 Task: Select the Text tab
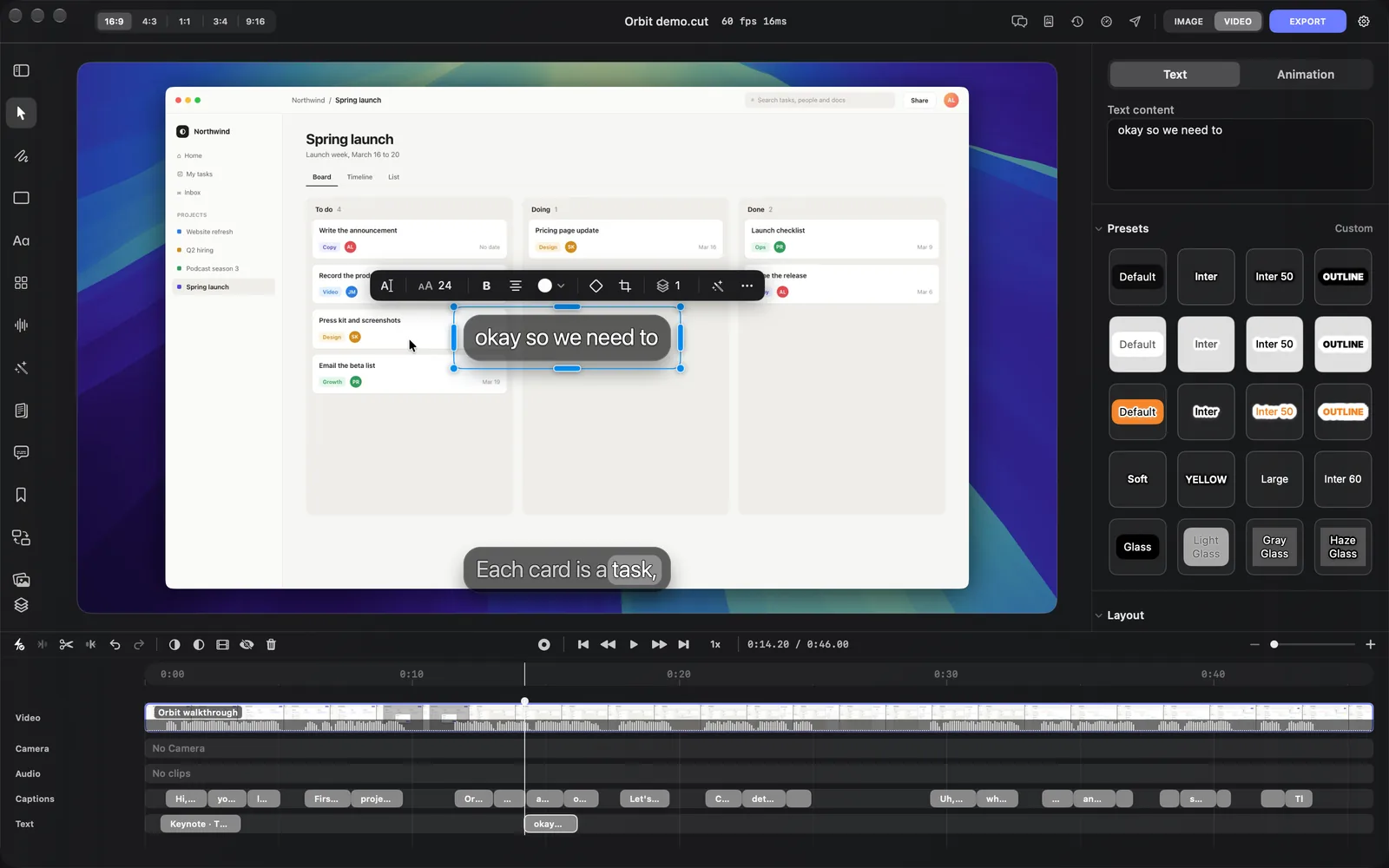coord(1175,75)
